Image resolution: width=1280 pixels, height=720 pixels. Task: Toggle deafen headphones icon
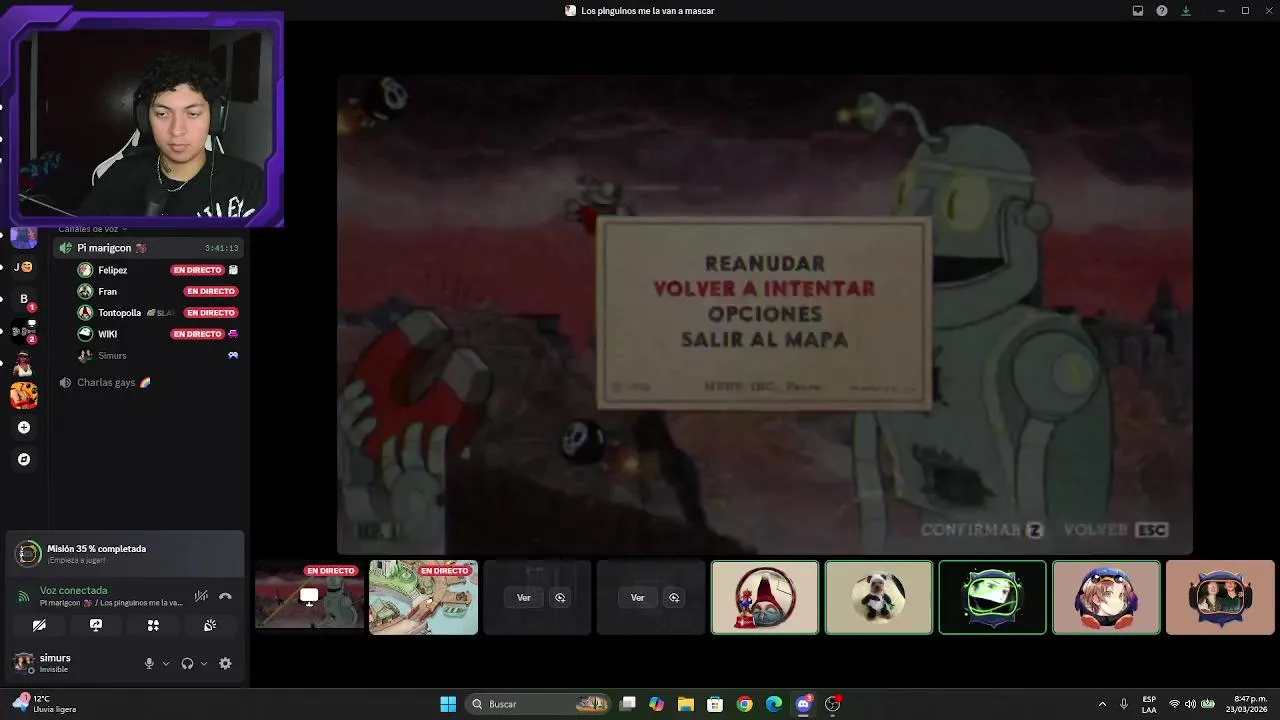click(x=187, y=663)
